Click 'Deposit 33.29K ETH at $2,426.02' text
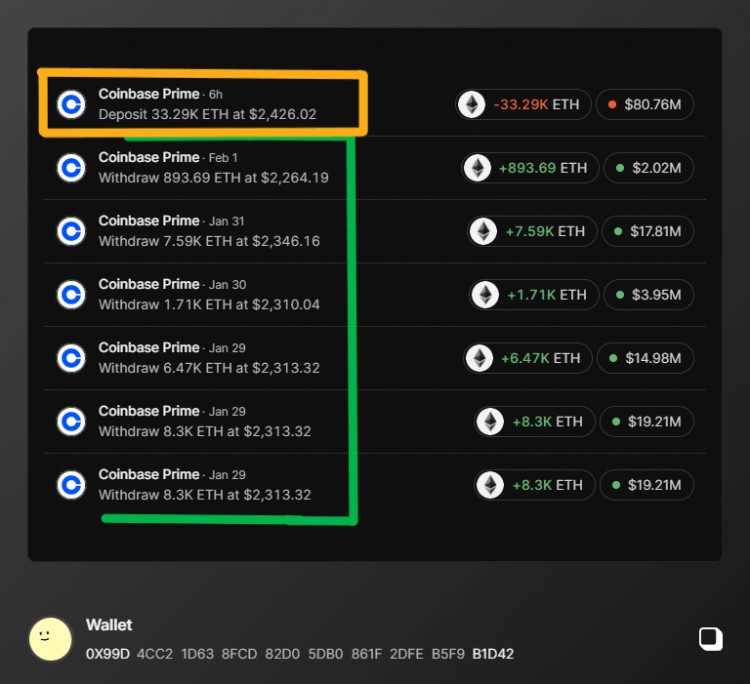The height and width of the screenshot is (684, 750). [x=207, y=114]
